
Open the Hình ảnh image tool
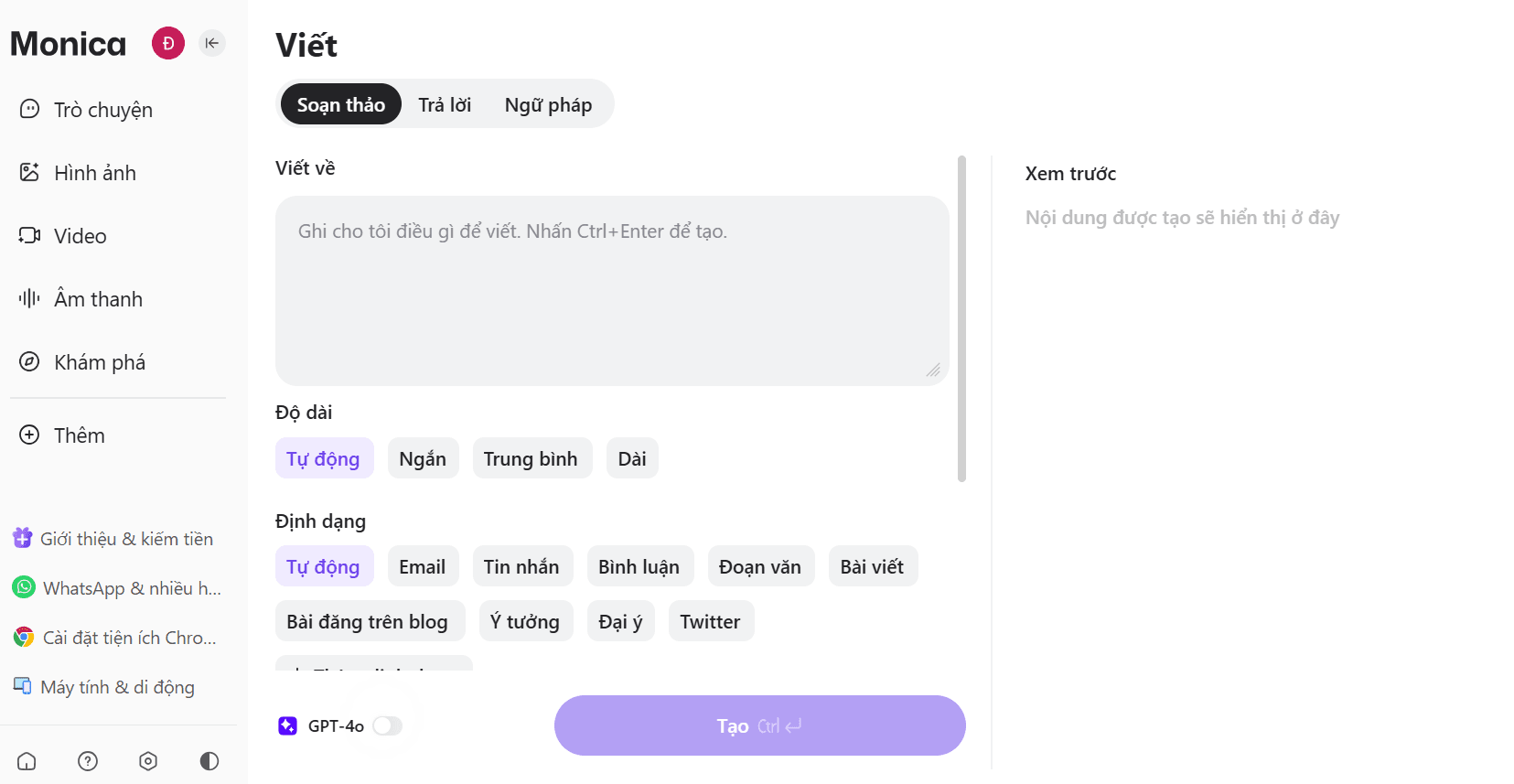94,172
